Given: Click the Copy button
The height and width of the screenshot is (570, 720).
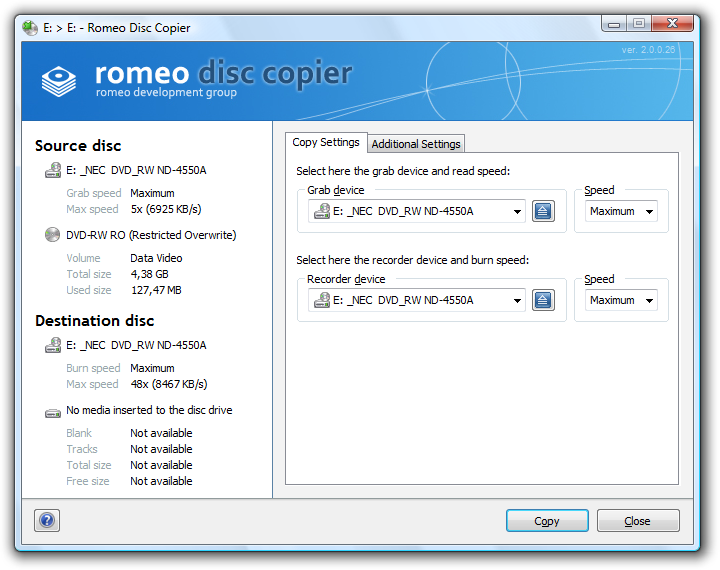Looking at the screenshot, I should tap(547, 521).
